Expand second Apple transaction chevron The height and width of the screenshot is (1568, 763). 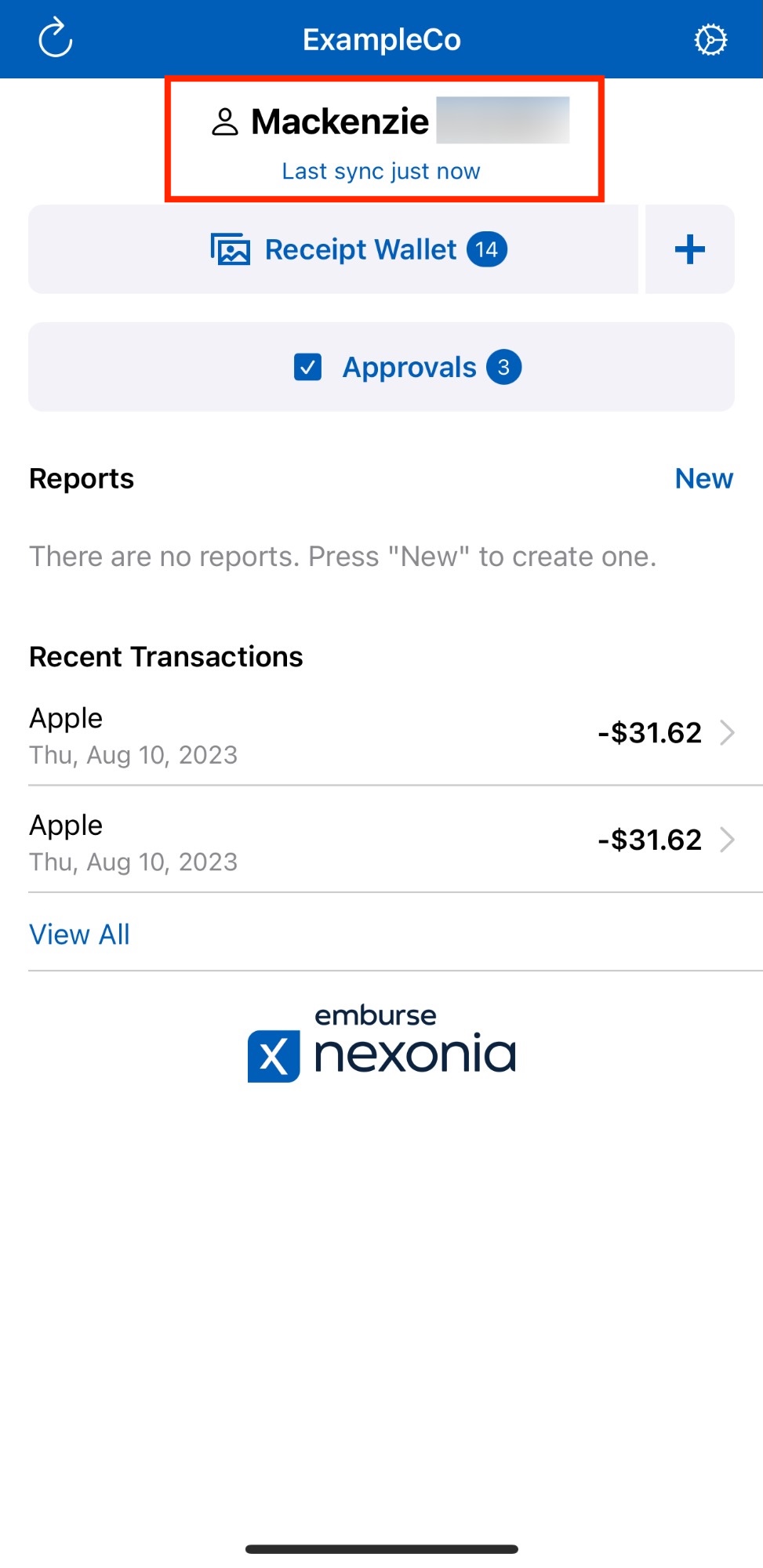[728, 840]
